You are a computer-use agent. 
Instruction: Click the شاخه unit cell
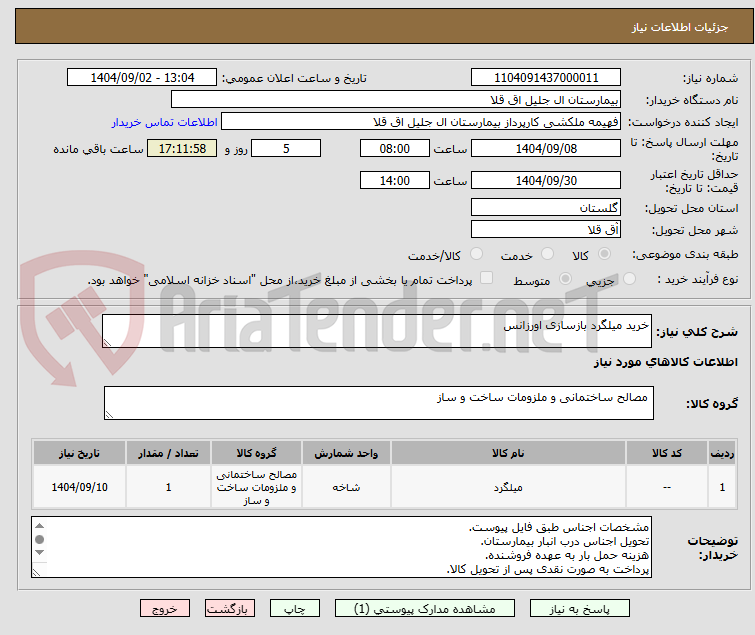(x=346, y=487)
